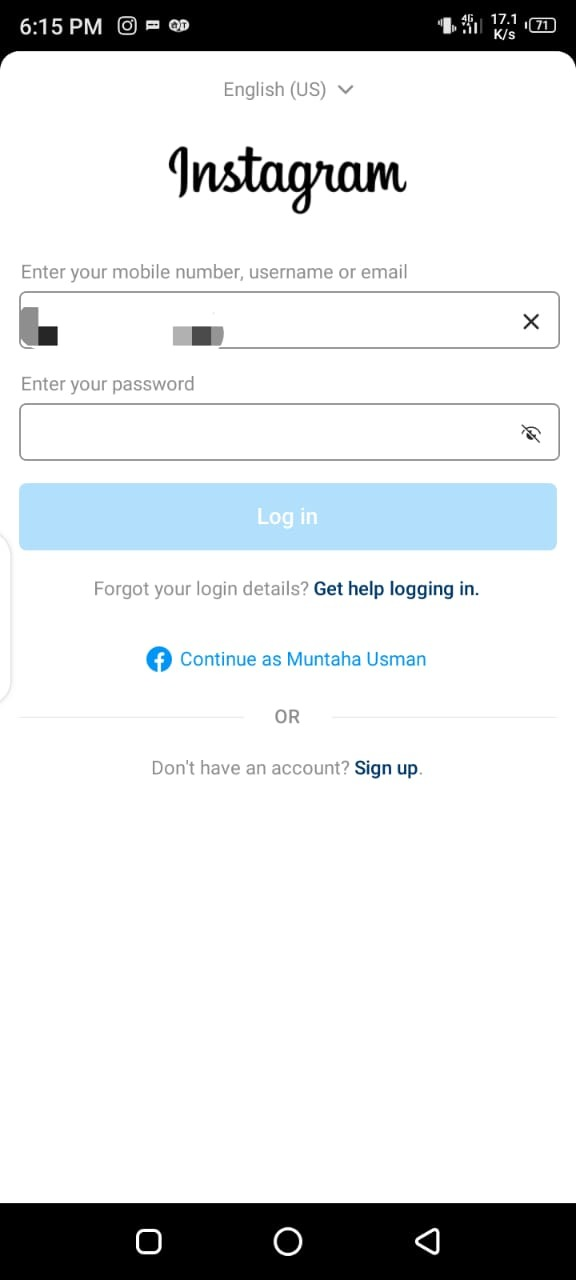
Task: Click the Instagram wordmark logo
Action: pyautogui.click(x=288, y=176)
